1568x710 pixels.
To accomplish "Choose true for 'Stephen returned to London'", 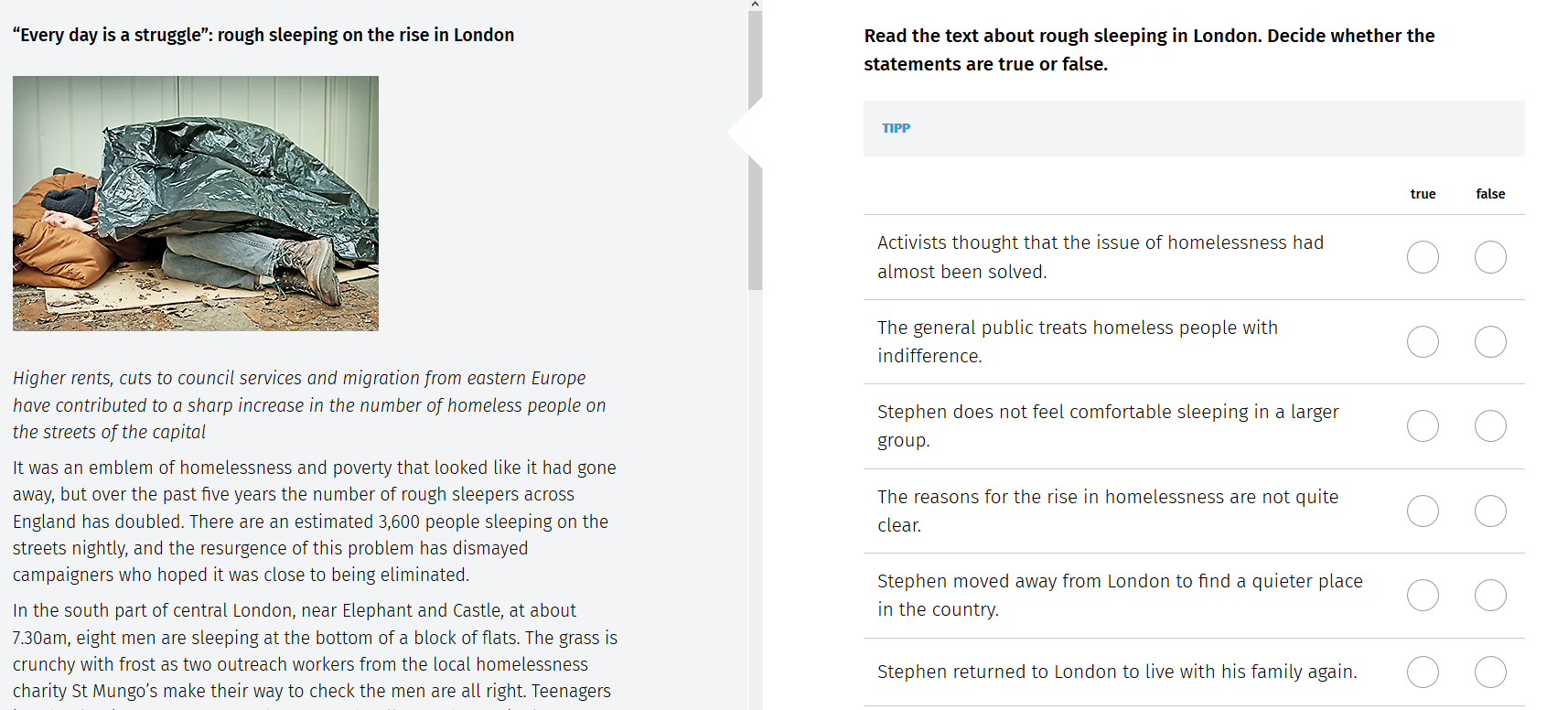I will click(x=1423, y=672).
